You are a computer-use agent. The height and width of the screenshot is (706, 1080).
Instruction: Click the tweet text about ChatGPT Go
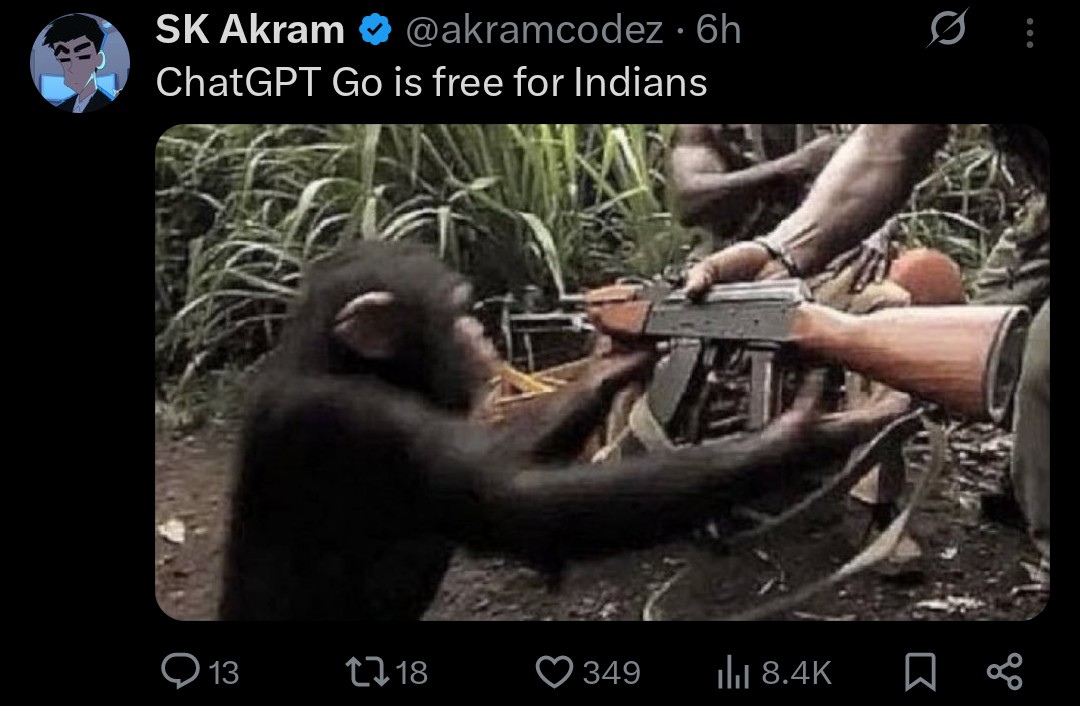(x=431, y=83)
